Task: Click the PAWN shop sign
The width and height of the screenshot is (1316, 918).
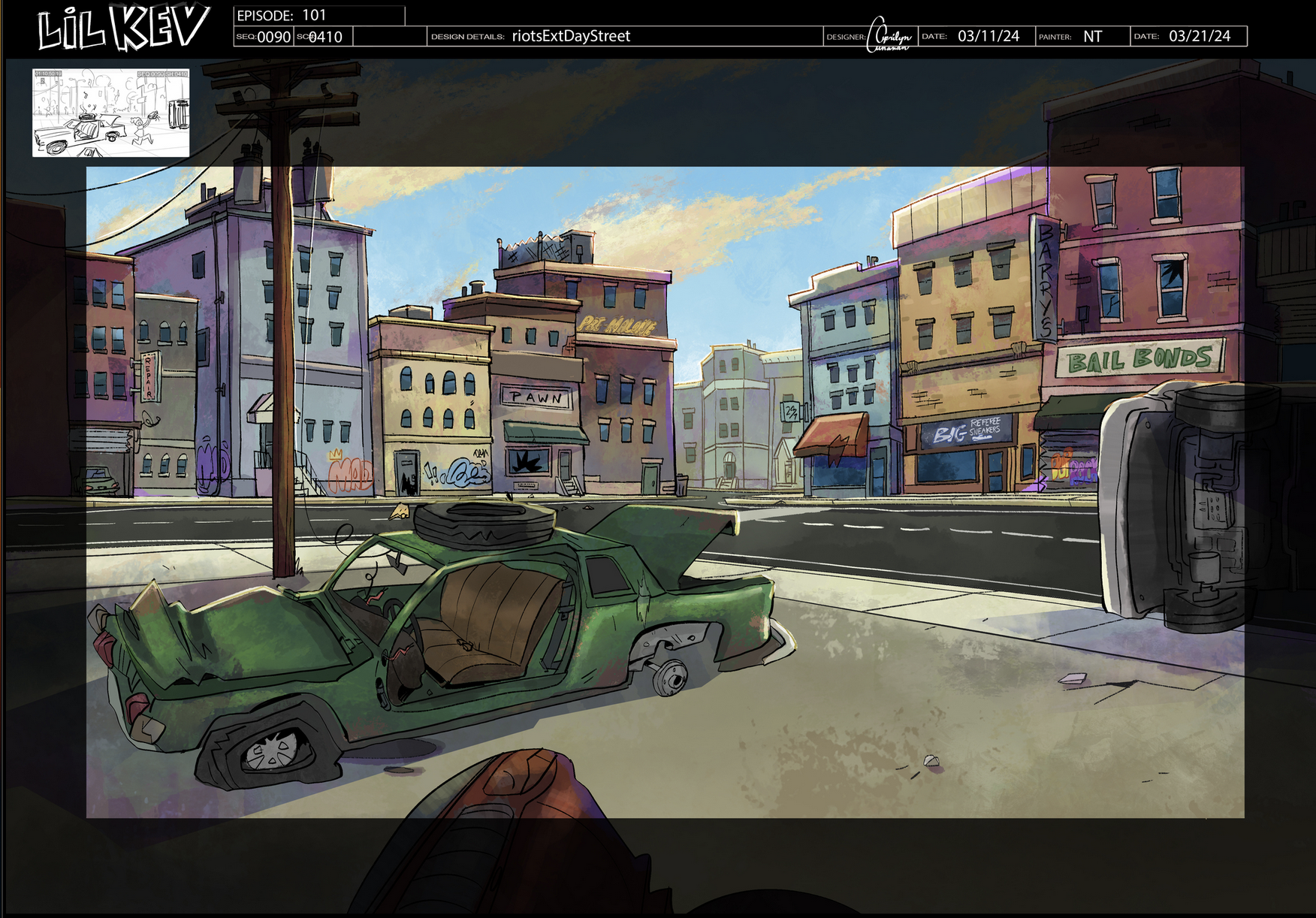Action: pyautogui.click(x=535, y=397)
